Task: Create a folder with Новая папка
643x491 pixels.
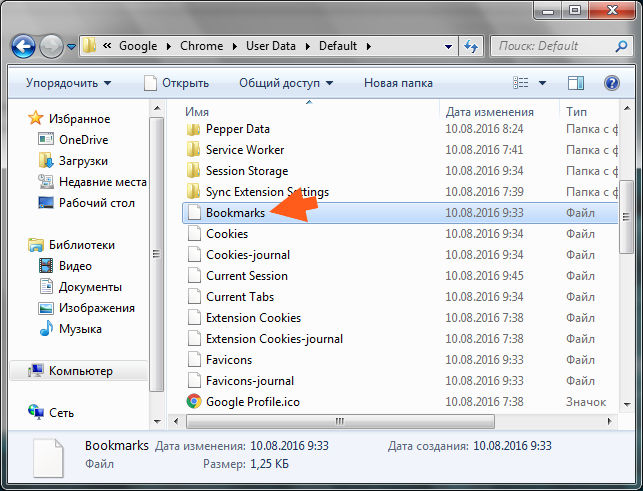Action: 398,83
